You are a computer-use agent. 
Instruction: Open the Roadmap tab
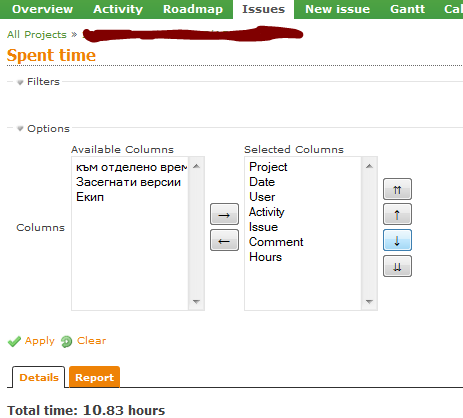pyautogui.click(x=193, y=9)
